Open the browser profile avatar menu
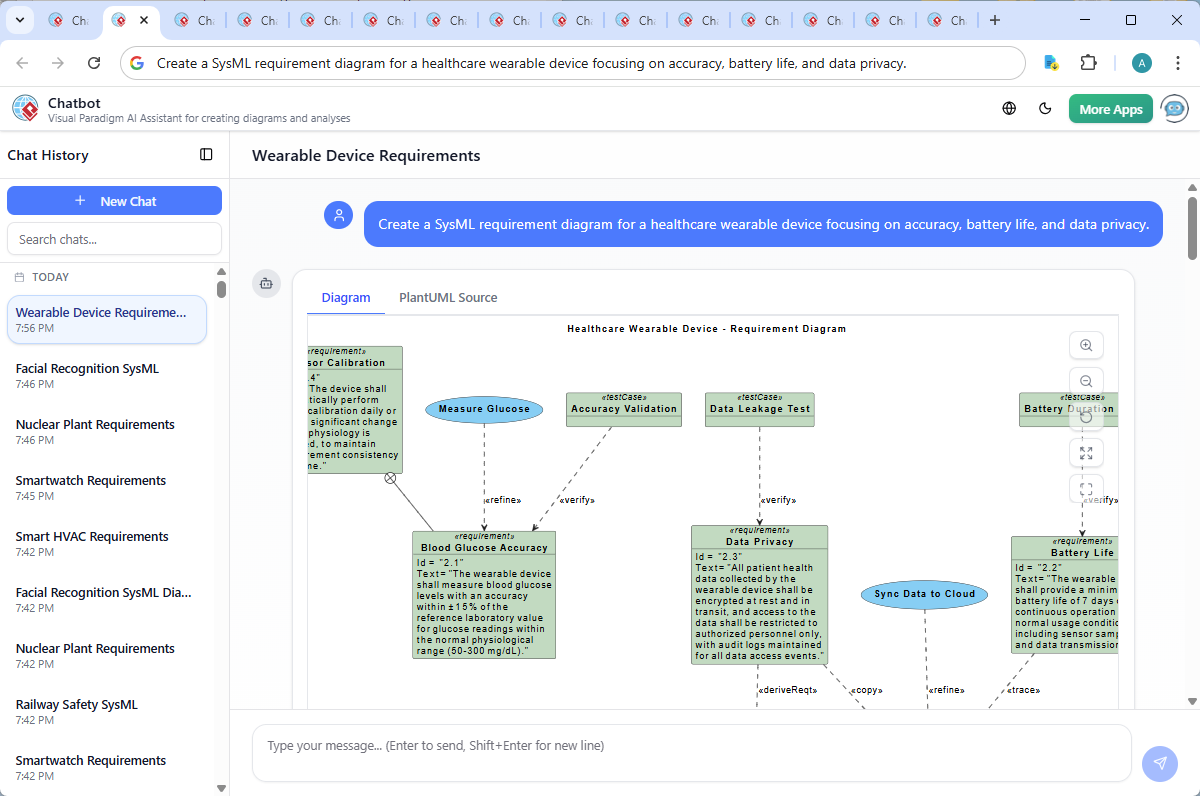Screen dimensions: 1200x796 point(1141,62)
